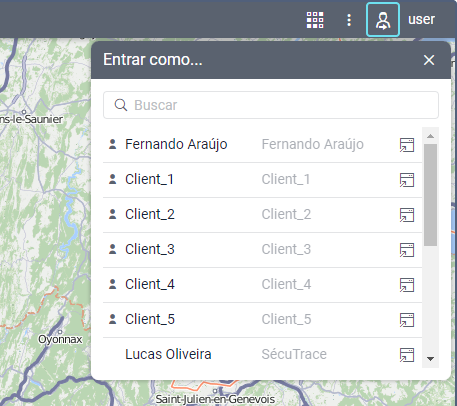Click the login-as user icon button
The width and height of the screenshot is (457, 406).
(383, 20)
